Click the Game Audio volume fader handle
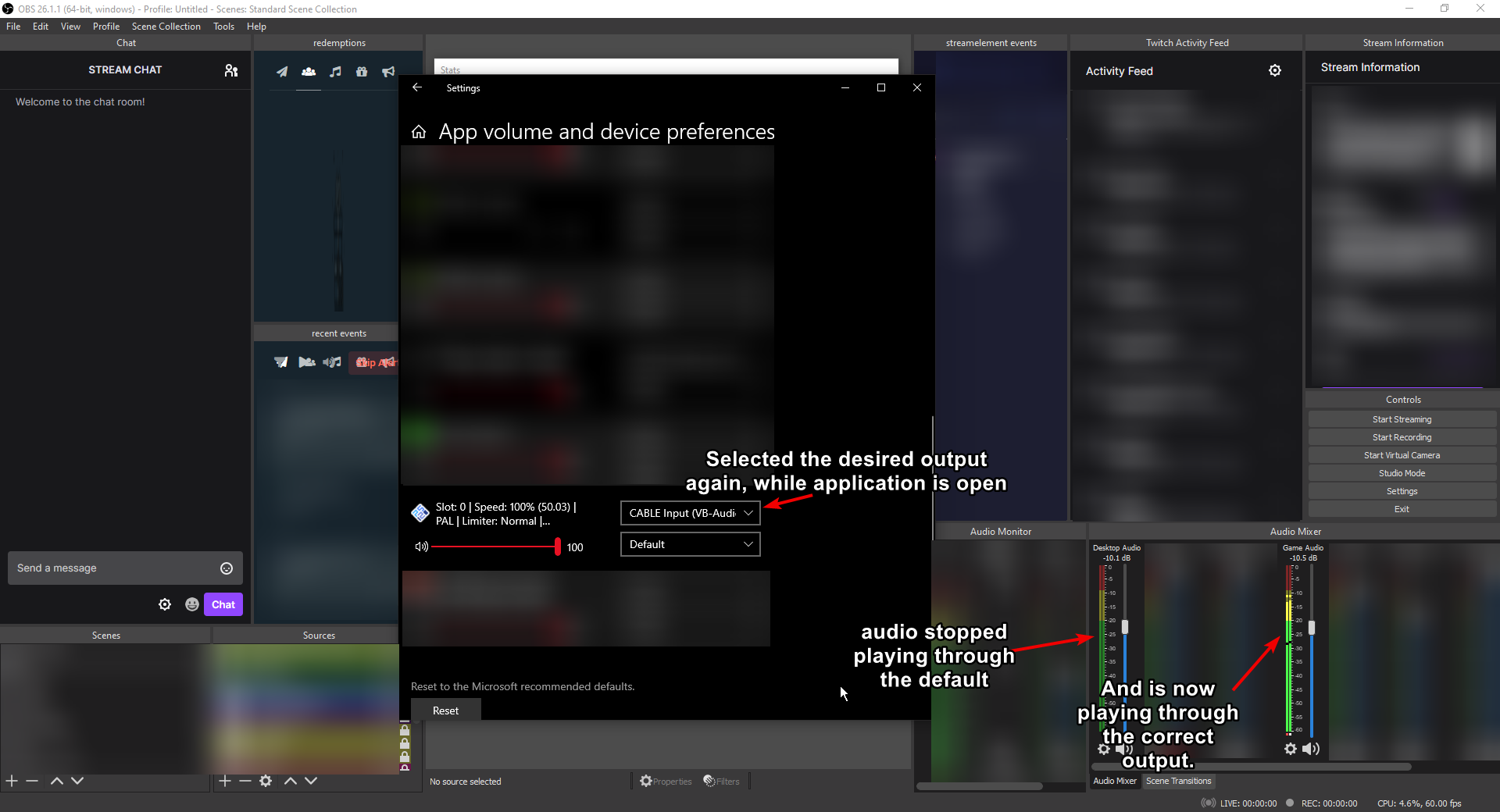 click(x=1312, y=628)
